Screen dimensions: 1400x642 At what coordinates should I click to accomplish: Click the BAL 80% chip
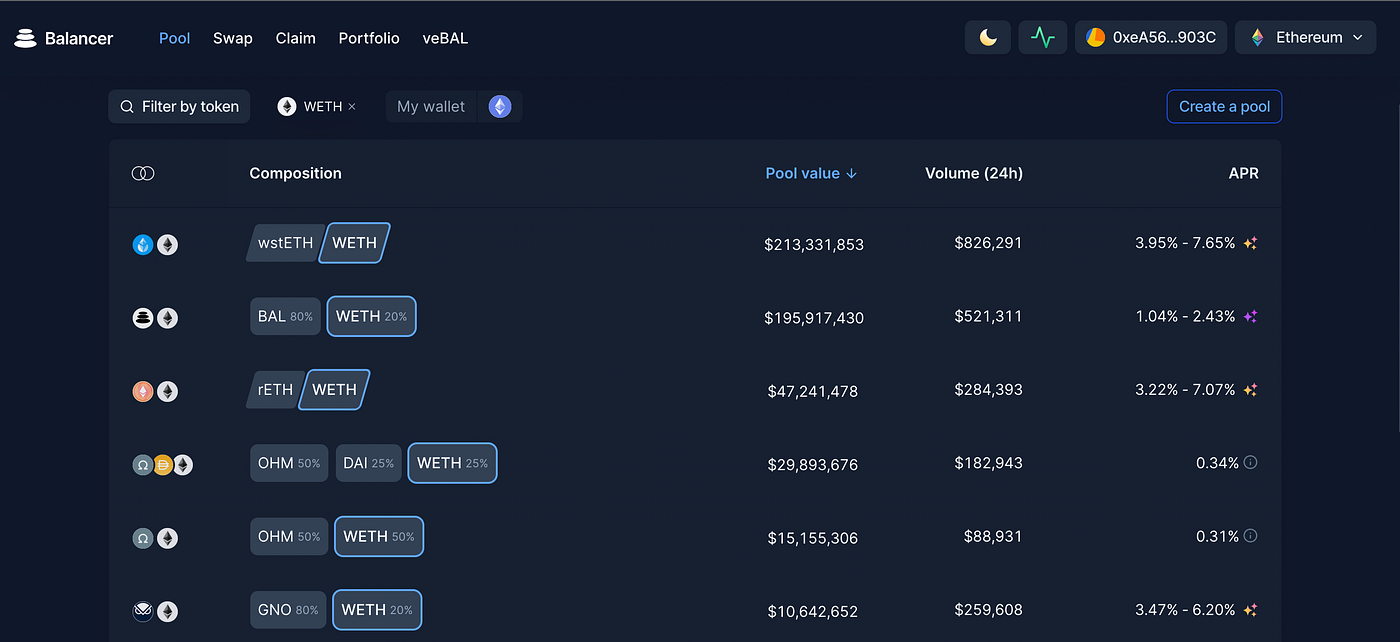click(x=285, y=316)
